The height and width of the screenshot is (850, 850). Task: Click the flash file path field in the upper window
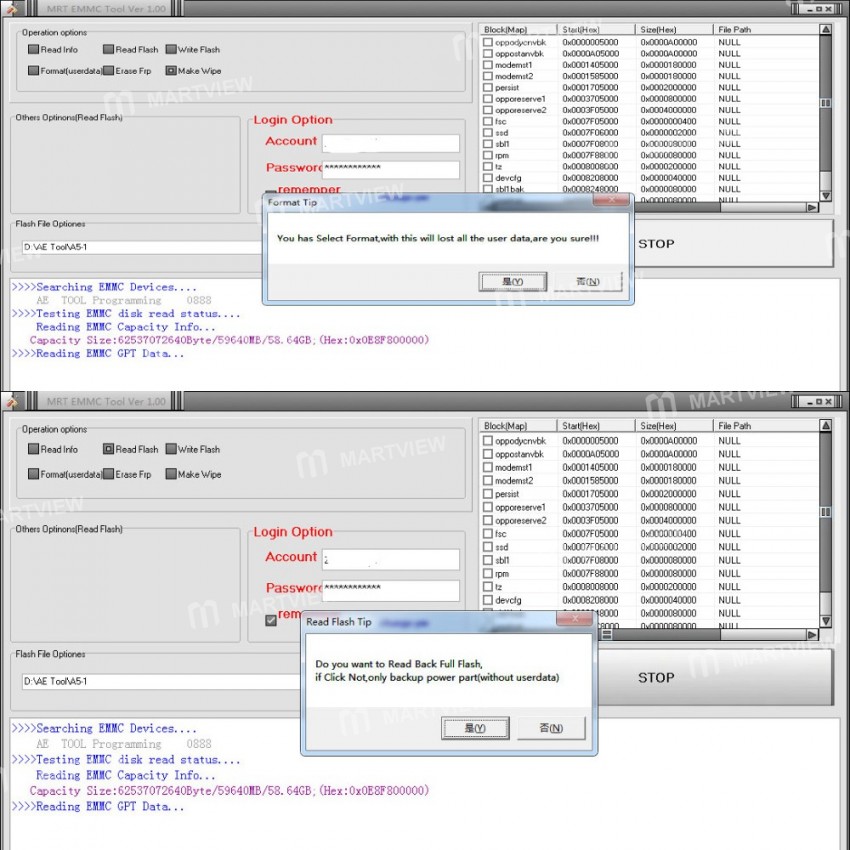tap(142, 247)
